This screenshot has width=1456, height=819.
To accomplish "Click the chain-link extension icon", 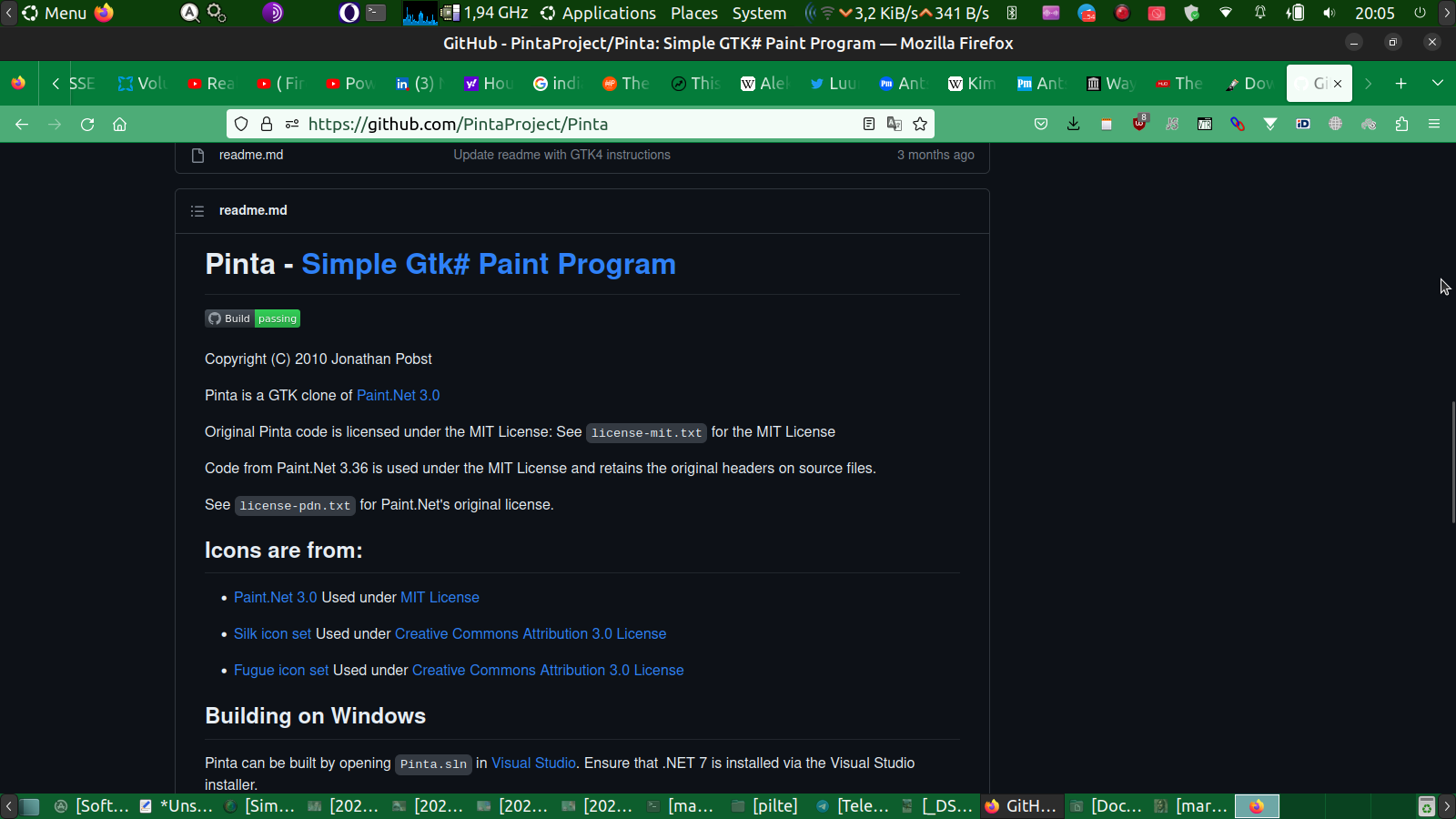I will [1238, 124].
